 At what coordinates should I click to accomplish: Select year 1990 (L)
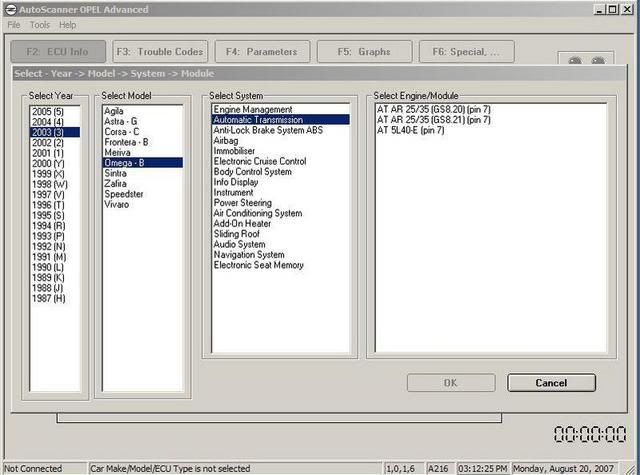(55, 267)
